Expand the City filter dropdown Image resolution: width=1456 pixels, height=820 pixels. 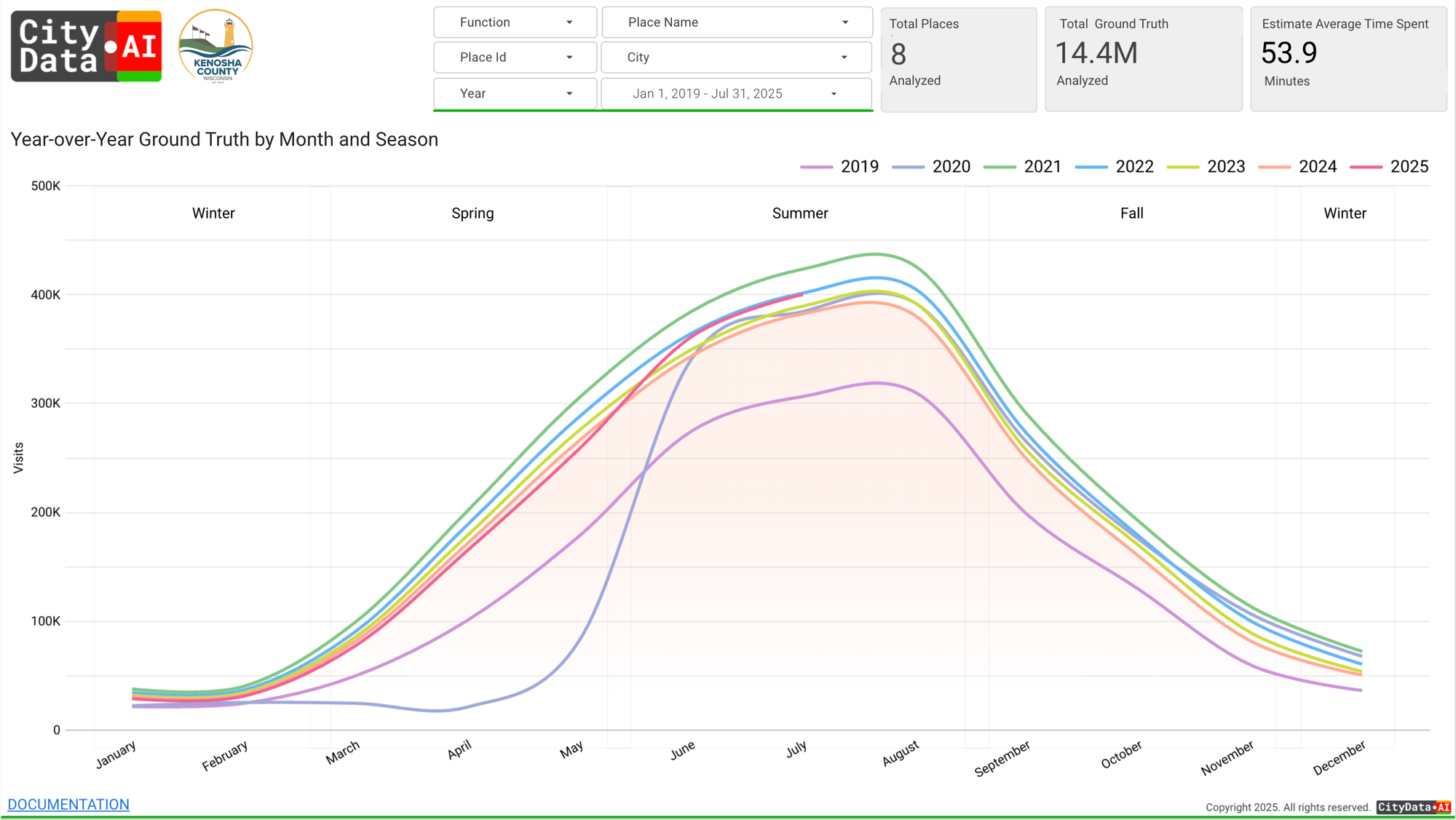coord(737,58)
